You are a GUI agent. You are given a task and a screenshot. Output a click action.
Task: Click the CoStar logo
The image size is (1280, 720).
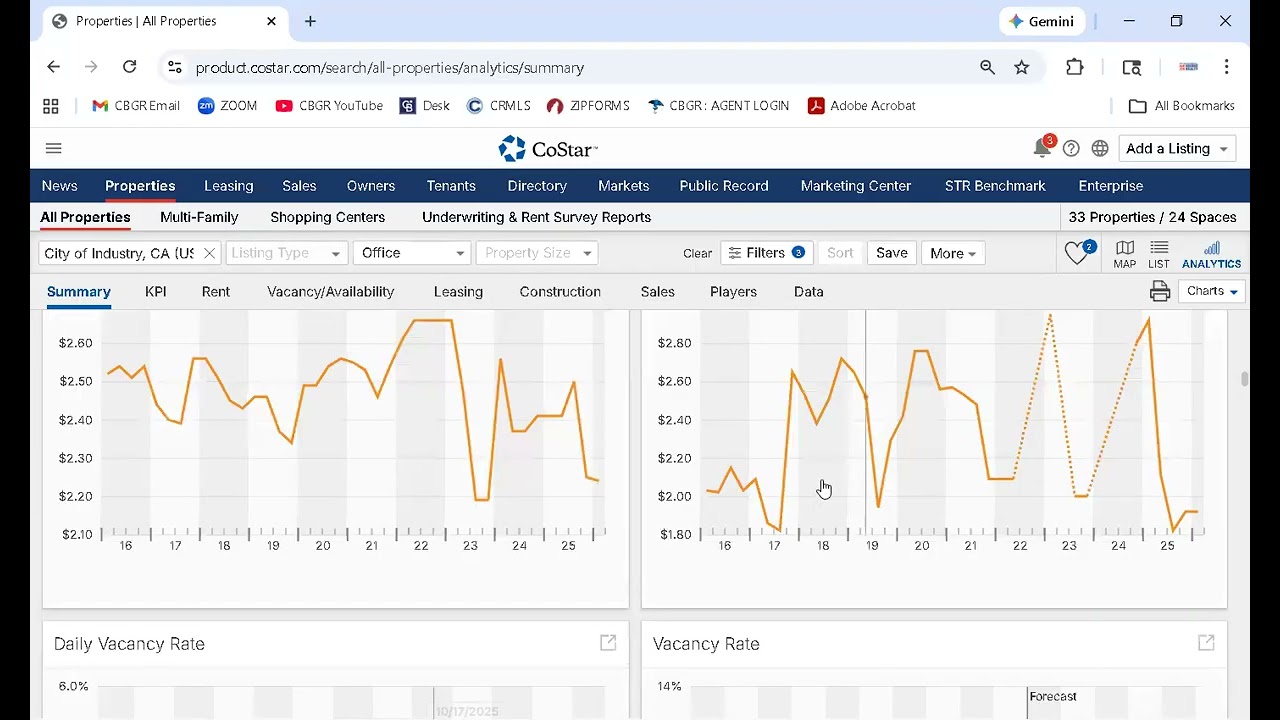pos(548,149)
